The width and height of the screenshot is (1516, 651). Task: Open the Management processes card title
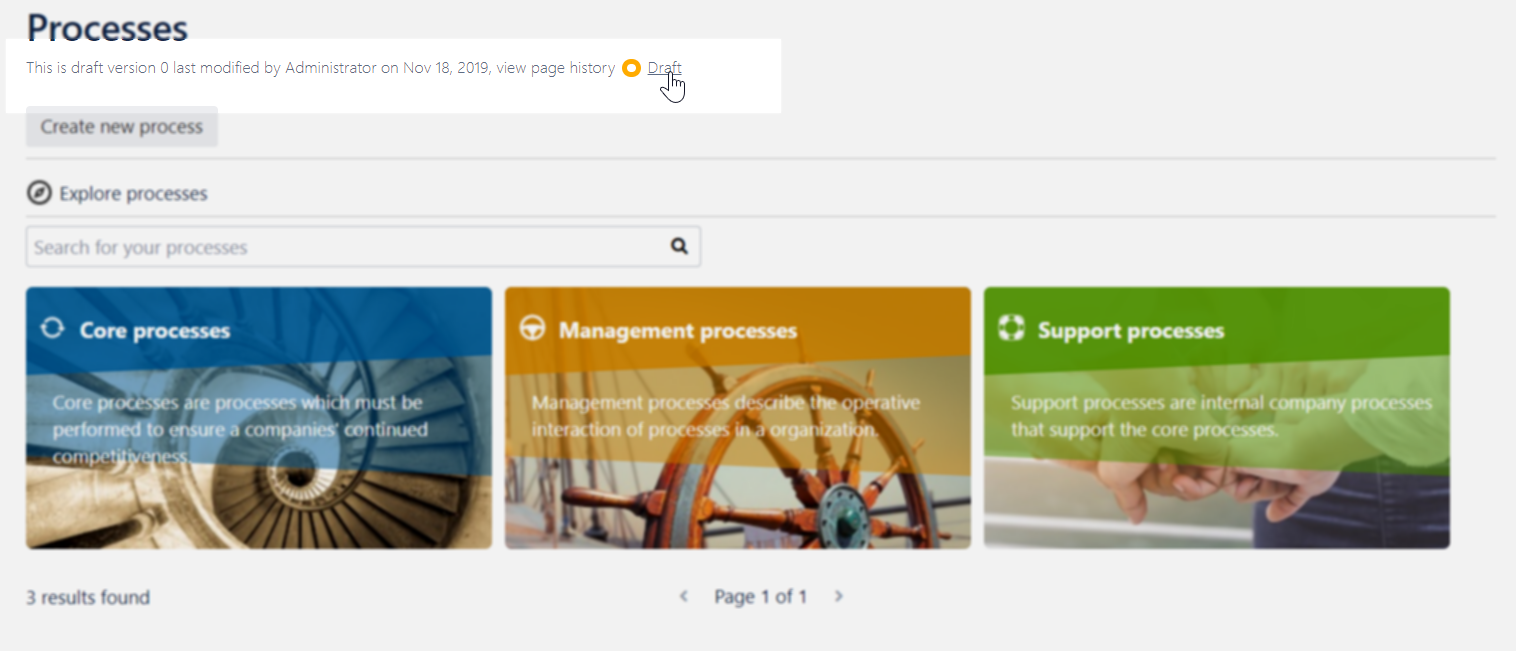(677, 331)
